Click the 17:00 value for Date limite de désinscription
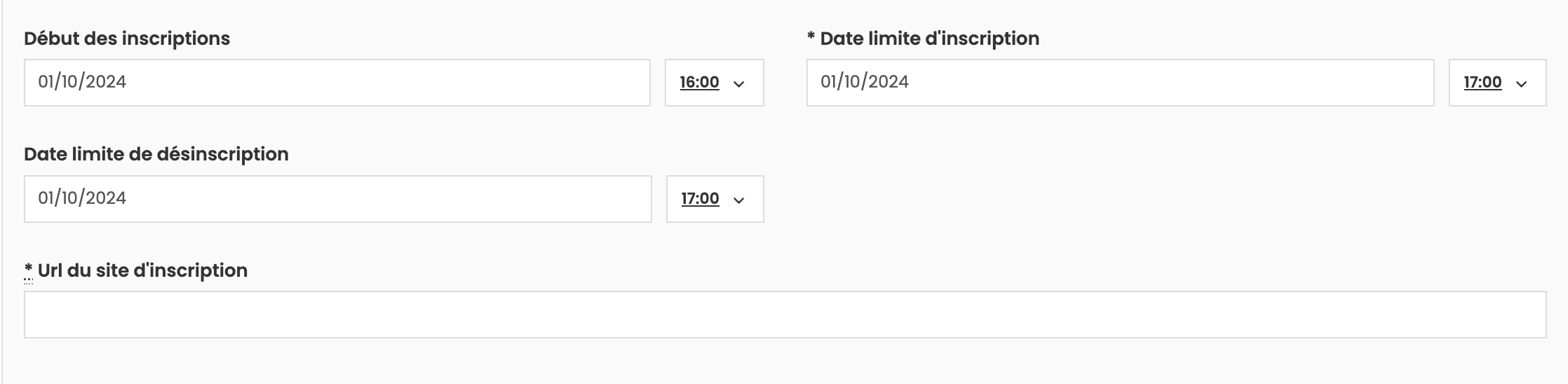1568x384 pixels. (700, 199)
